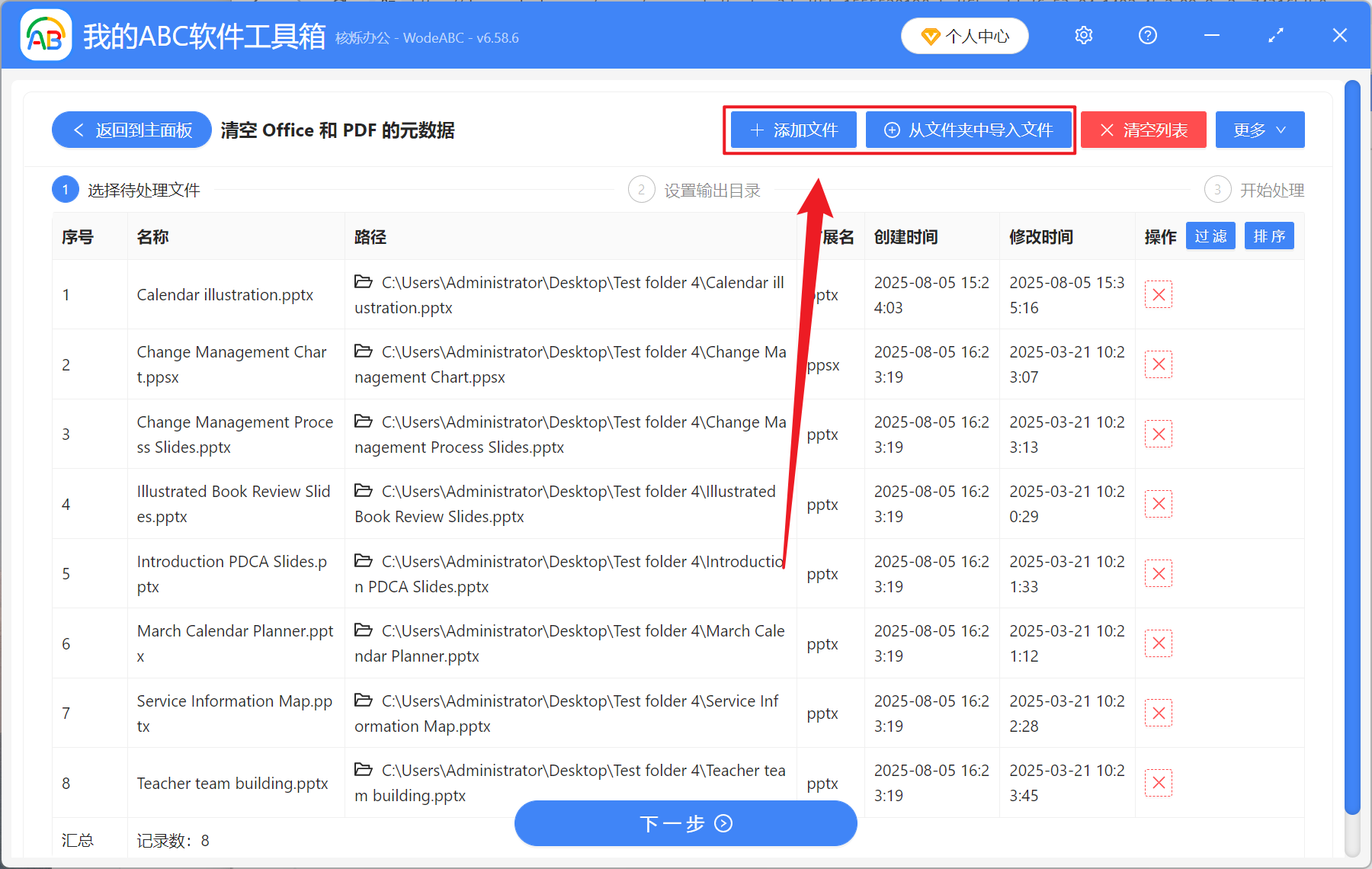Open the 过滤 filter option
Image resolution: width=1372 pixels, height=869 pixels.
pyautogui.click(x=1210, y=236)
